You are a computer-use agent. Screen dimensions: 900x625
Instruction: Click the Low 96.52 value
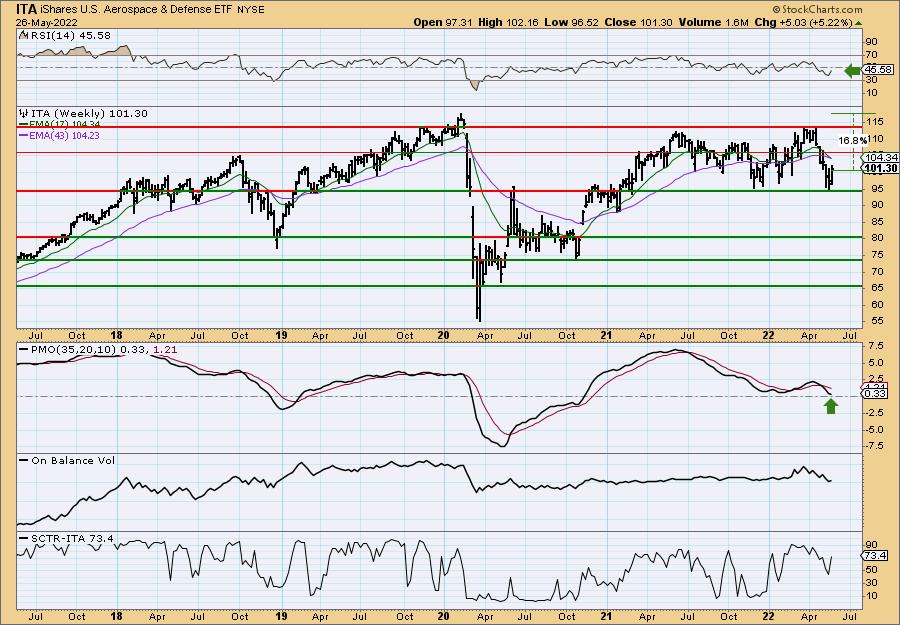571,22
